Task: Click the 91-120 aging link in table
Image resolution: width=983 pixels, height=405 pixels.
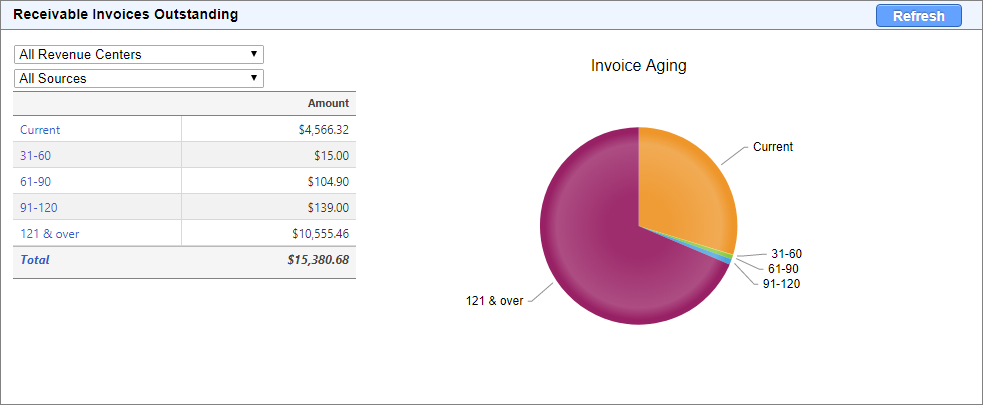Action: [x=38, y=208]
